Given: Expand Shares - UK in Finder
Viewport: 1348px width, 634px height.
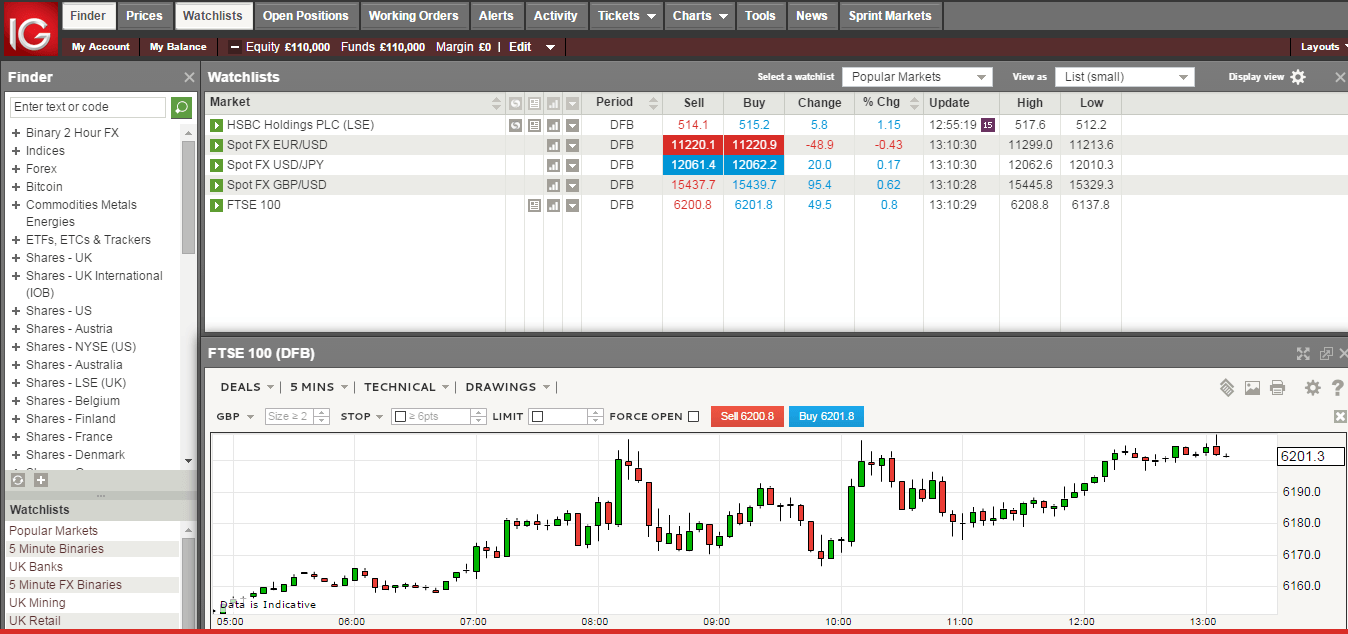Looking at the screenshot, I should [x=16, y=258].
